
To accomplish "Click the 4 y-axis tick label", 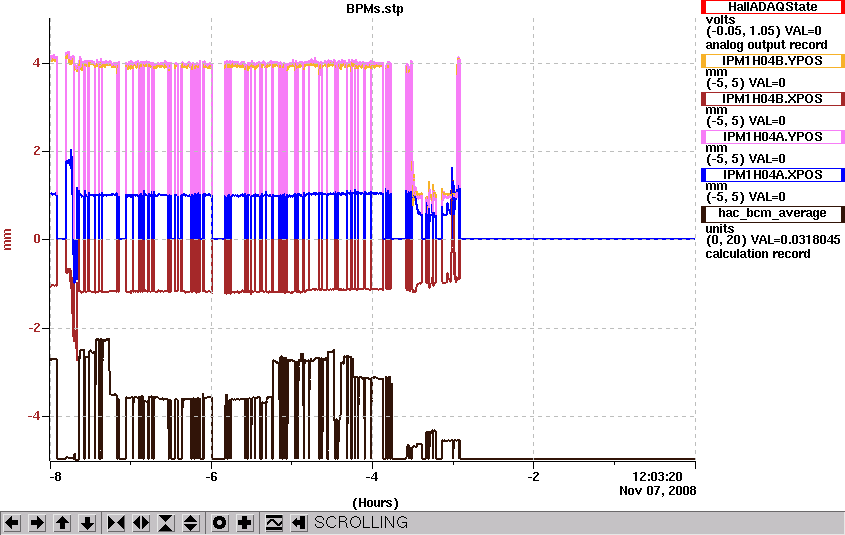I will (36, 63).
